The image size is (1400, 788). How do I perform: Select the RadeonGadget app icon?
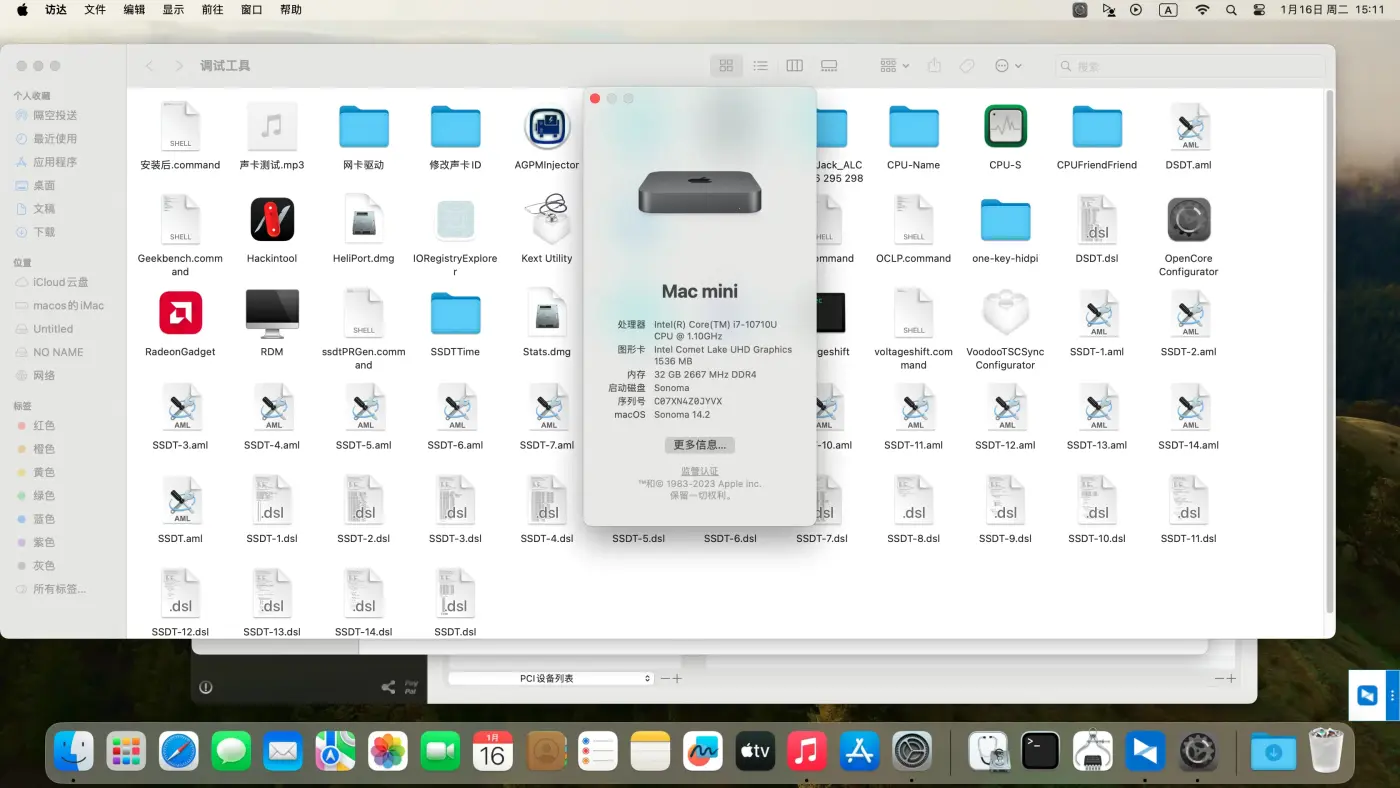coord(180,312)
